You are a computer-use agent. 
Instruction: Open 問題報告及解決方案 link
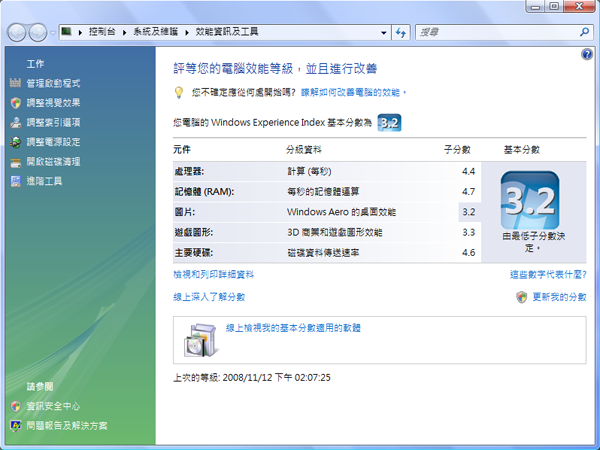[67, 426]
